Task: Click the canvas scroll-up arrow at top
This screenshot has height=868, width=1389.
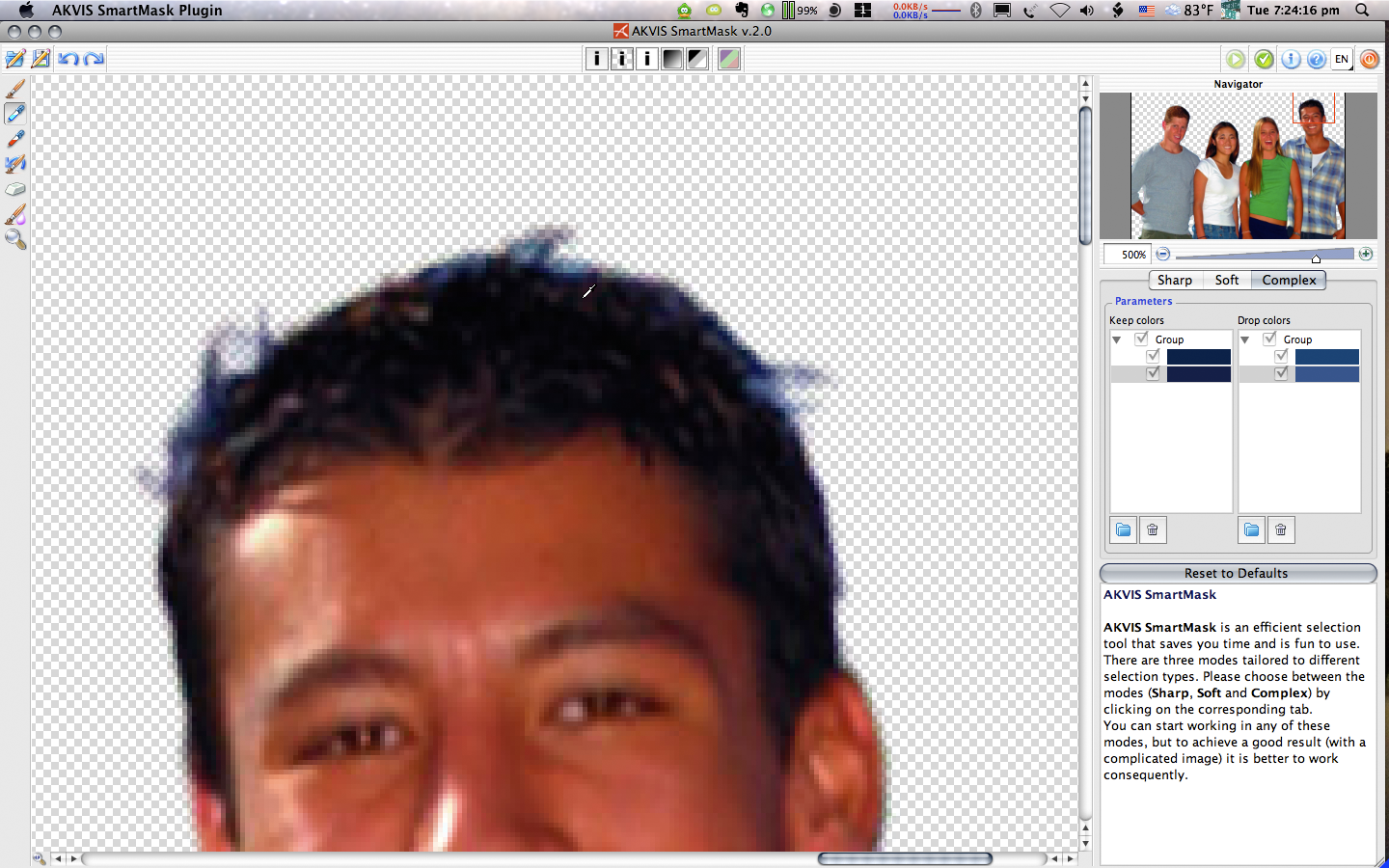Action: click(x=1085, y=84)
